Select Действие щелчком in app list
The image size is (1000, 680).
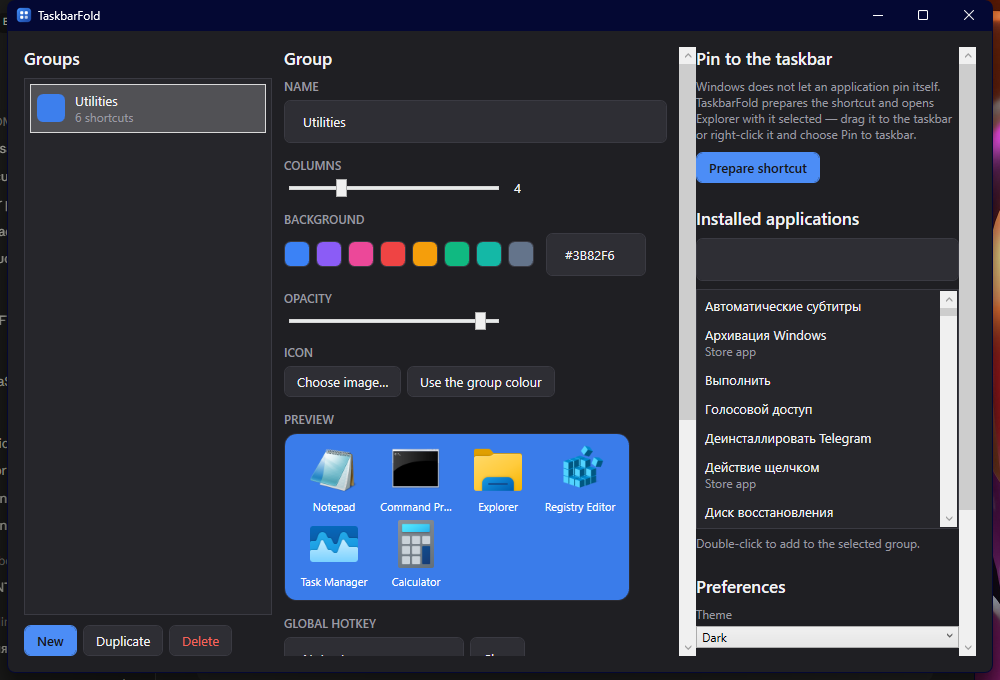(818, 475)
